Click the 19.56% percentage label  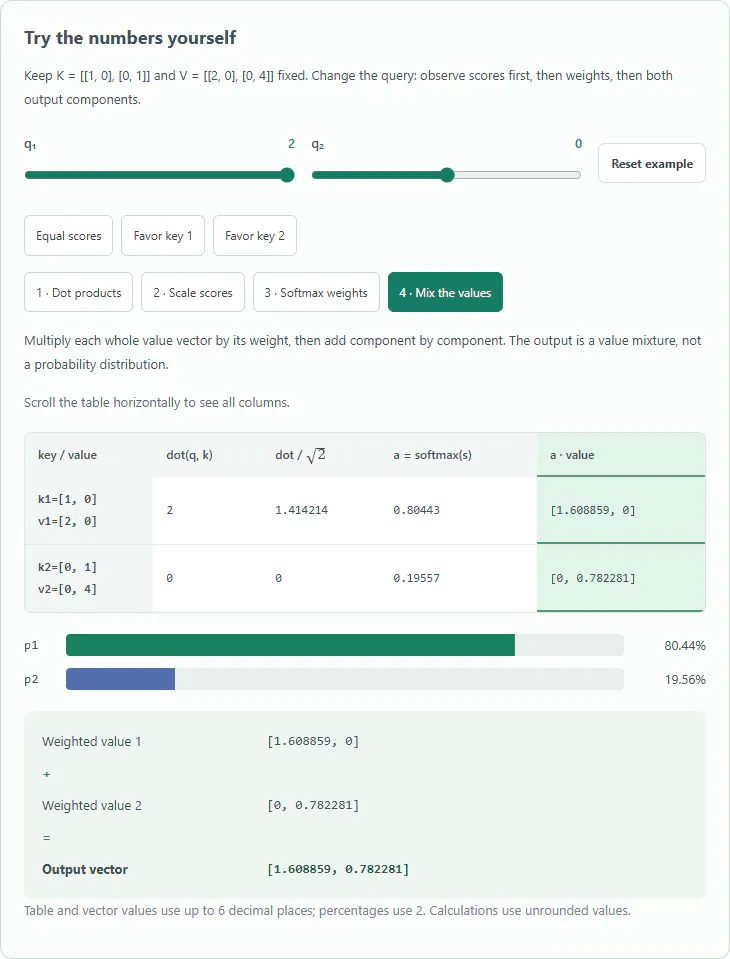pyautogui.click(x=685, y=679)
